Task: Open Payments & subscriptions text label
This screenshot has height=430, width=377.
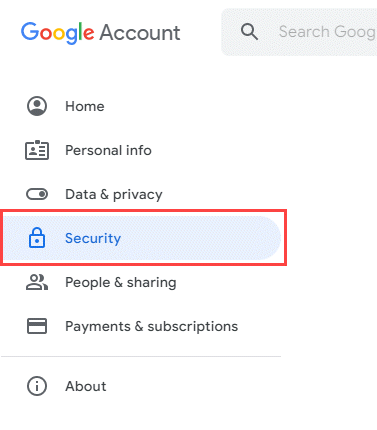Action: (152, 326)
